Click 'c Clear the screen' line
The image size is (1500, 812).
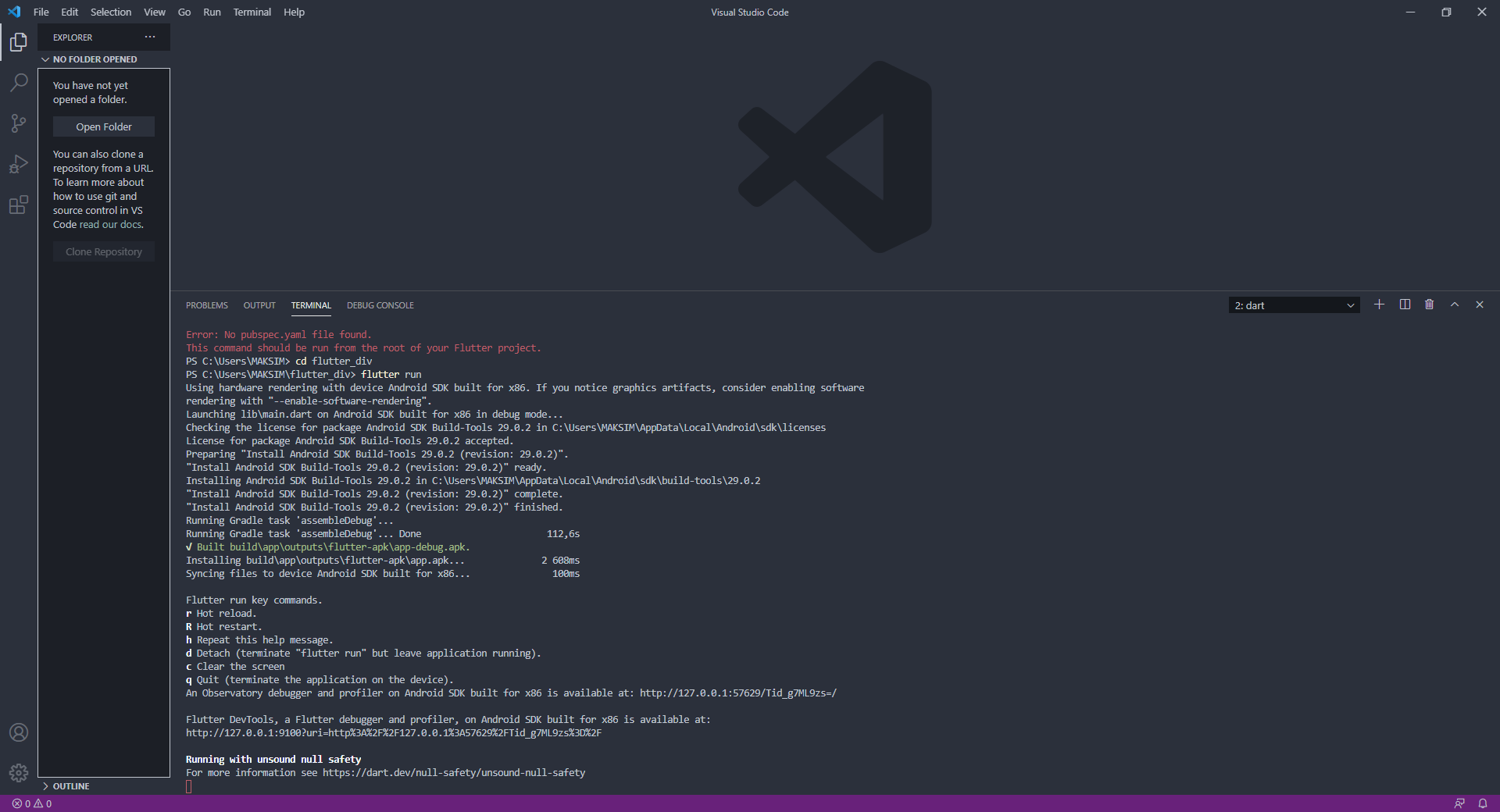click(235, 666)
